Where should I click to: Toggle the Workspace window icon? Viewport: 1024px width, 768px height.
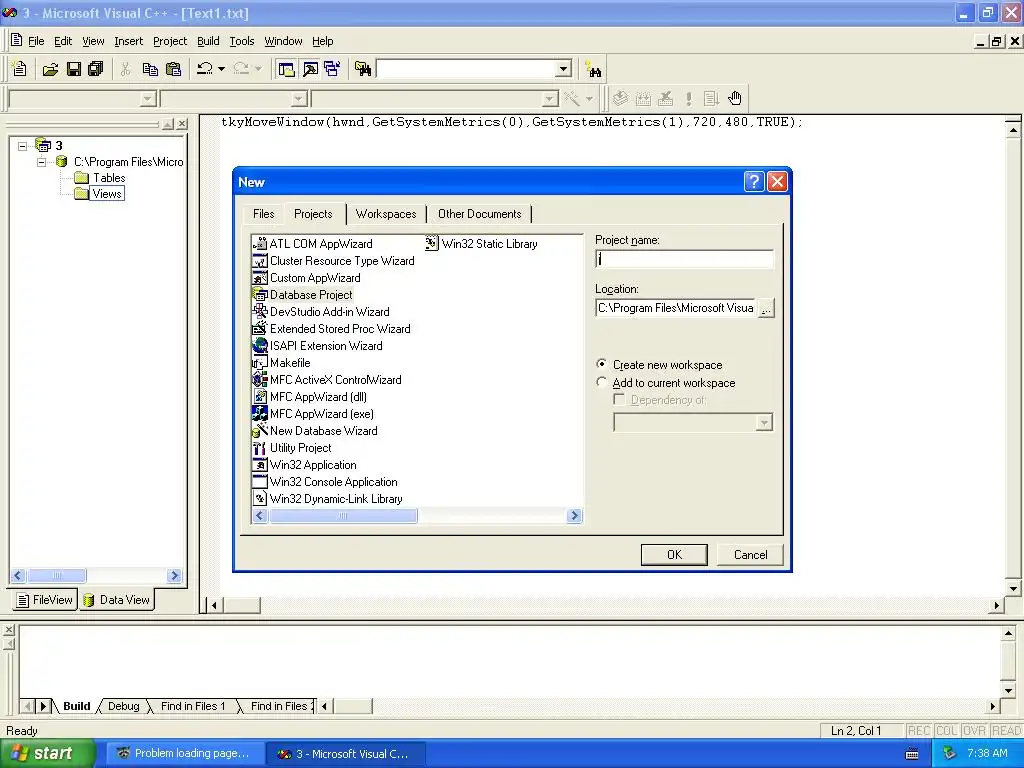click(286, 69)
